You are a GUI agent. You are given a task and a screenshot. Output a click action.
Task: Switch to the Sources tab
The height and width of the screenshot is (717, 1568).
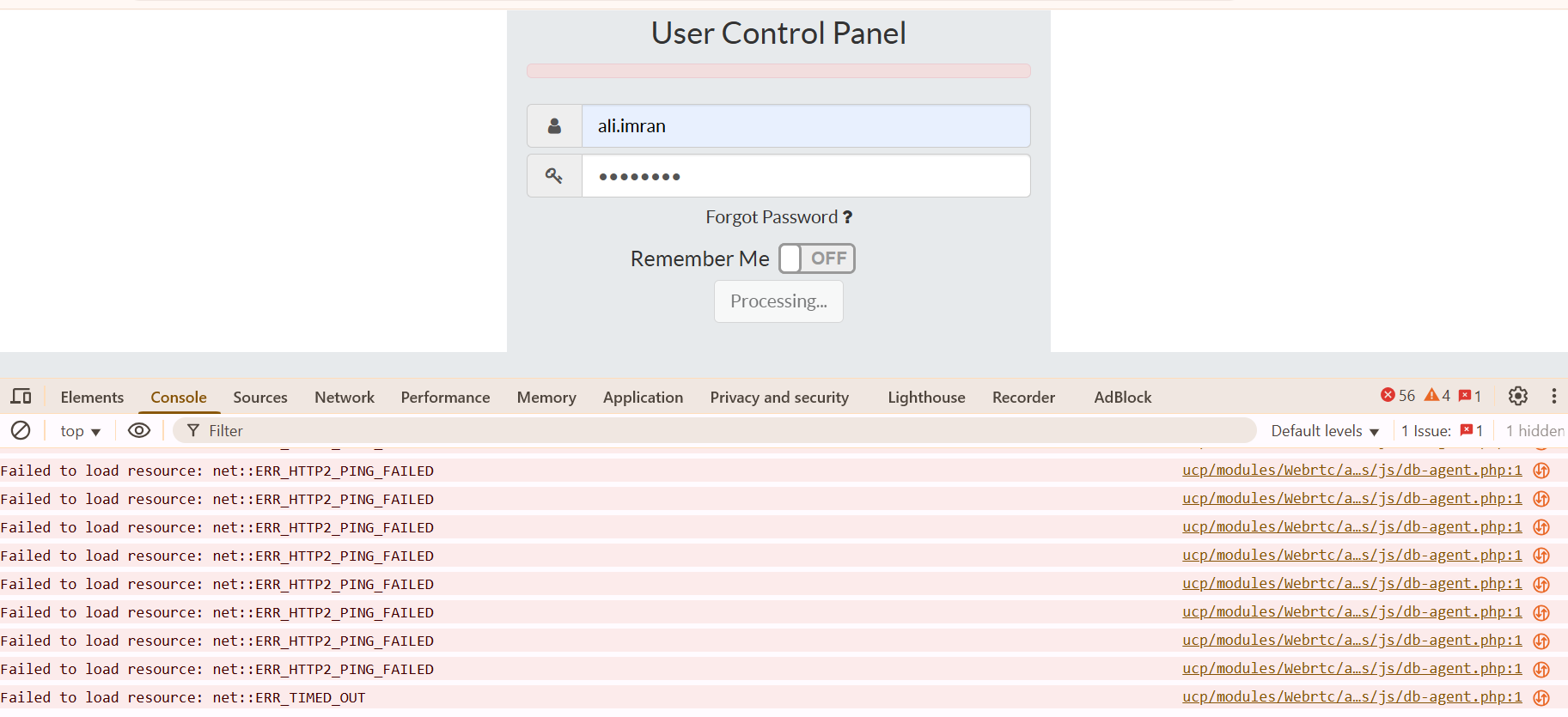tap(260, 398)
